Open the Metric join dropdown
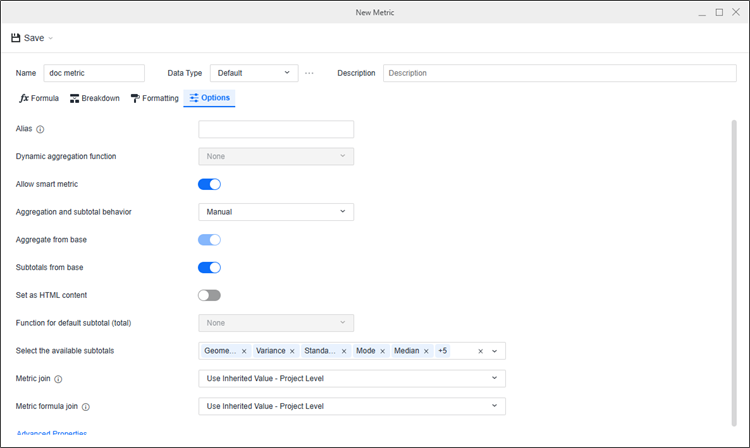Viewport: 750px width, 448px height. pos(351,379)
